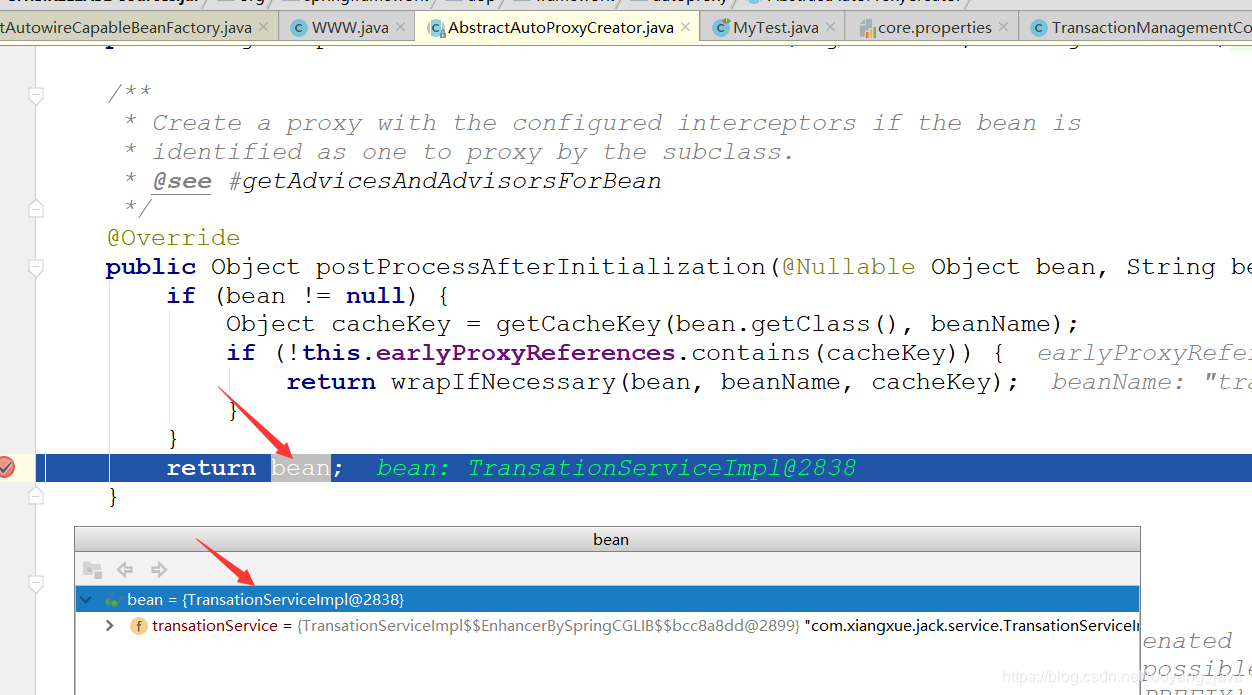Click the beanName: inline debug hint
The width and height of the screenshot is (1252, 695).
tap(1150, 382)
